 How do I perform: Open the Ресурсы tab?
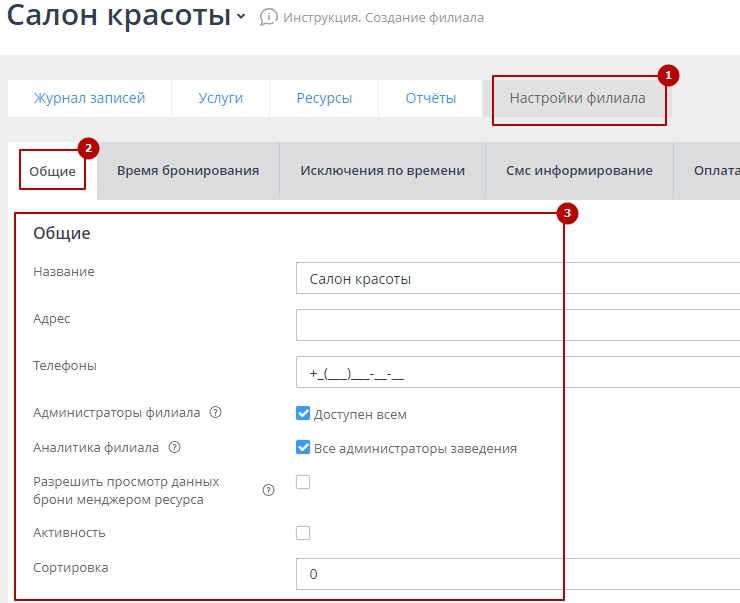[x=324, y=98]
